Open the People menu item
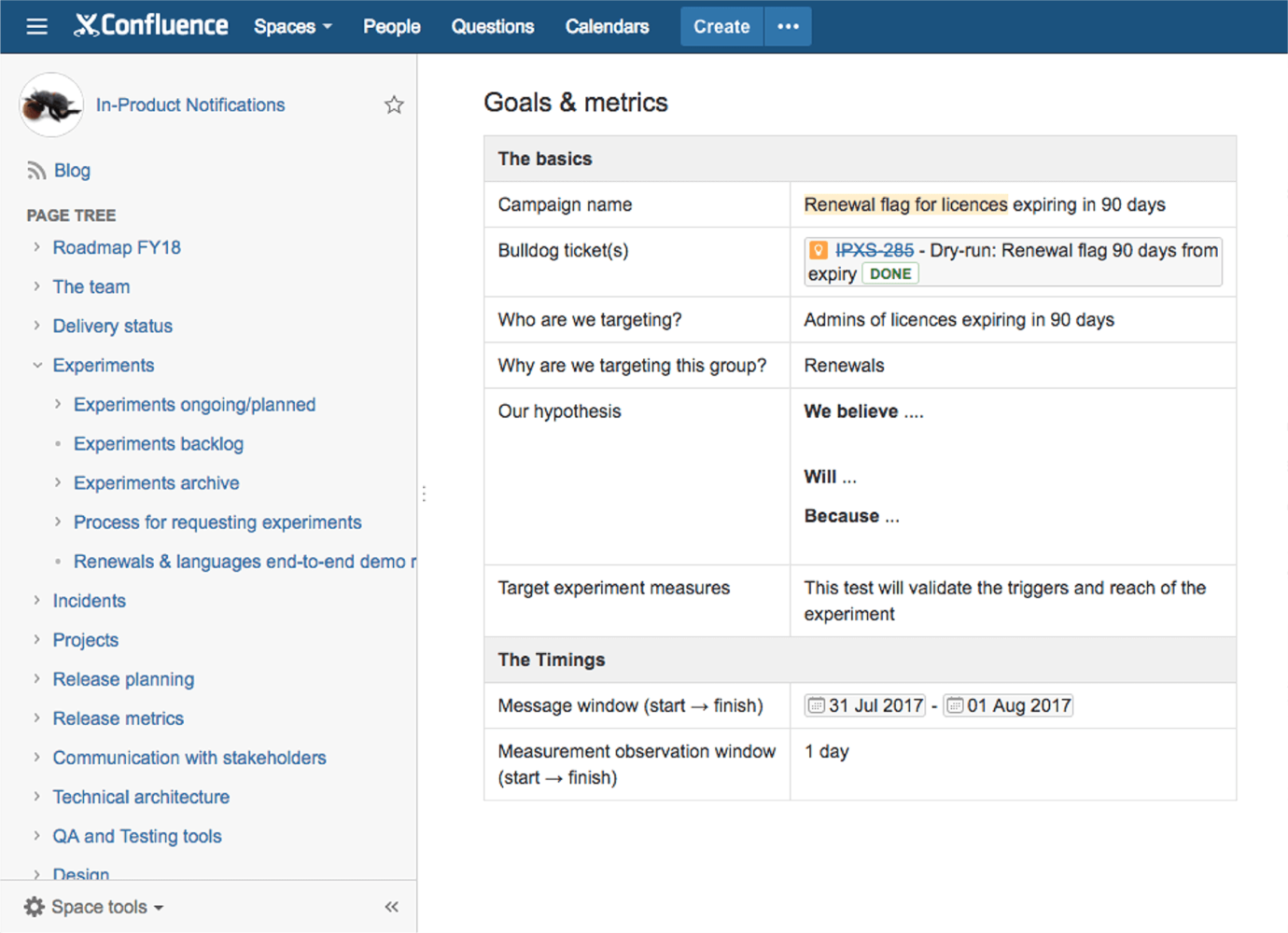Viewport: 1288px width, 933px height. (x=391, y=26)
